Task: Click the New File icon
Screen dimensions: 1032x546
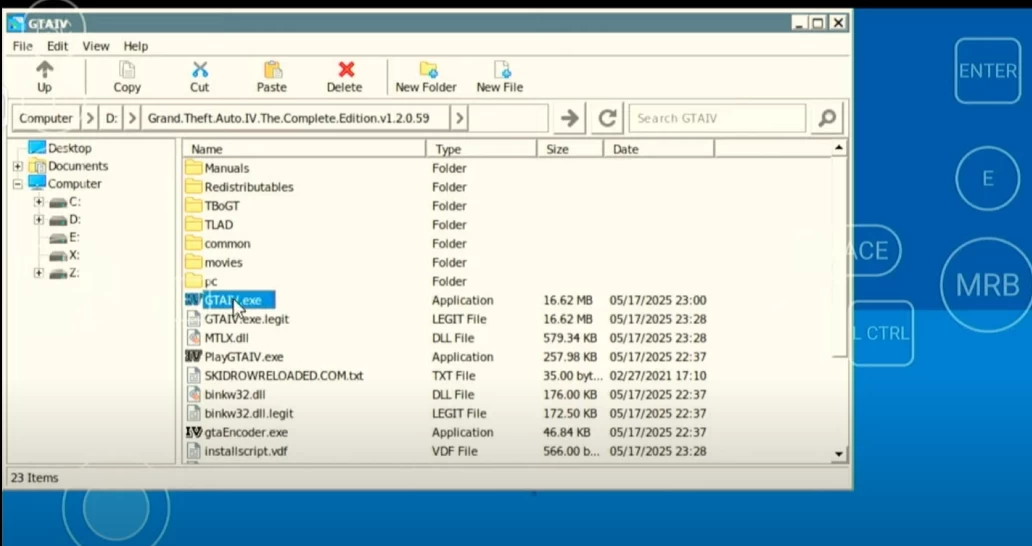Action: [x=500, y=69]
